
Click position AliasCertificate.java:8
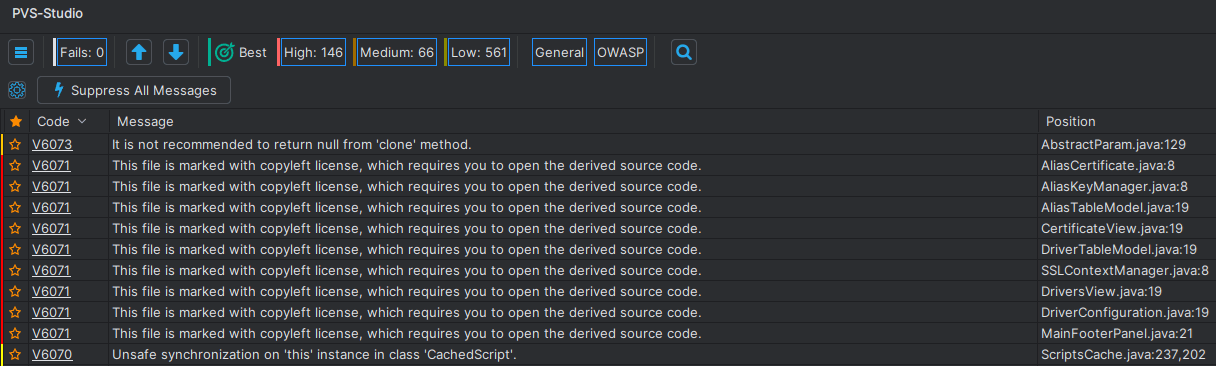(x=1107, y=166)
